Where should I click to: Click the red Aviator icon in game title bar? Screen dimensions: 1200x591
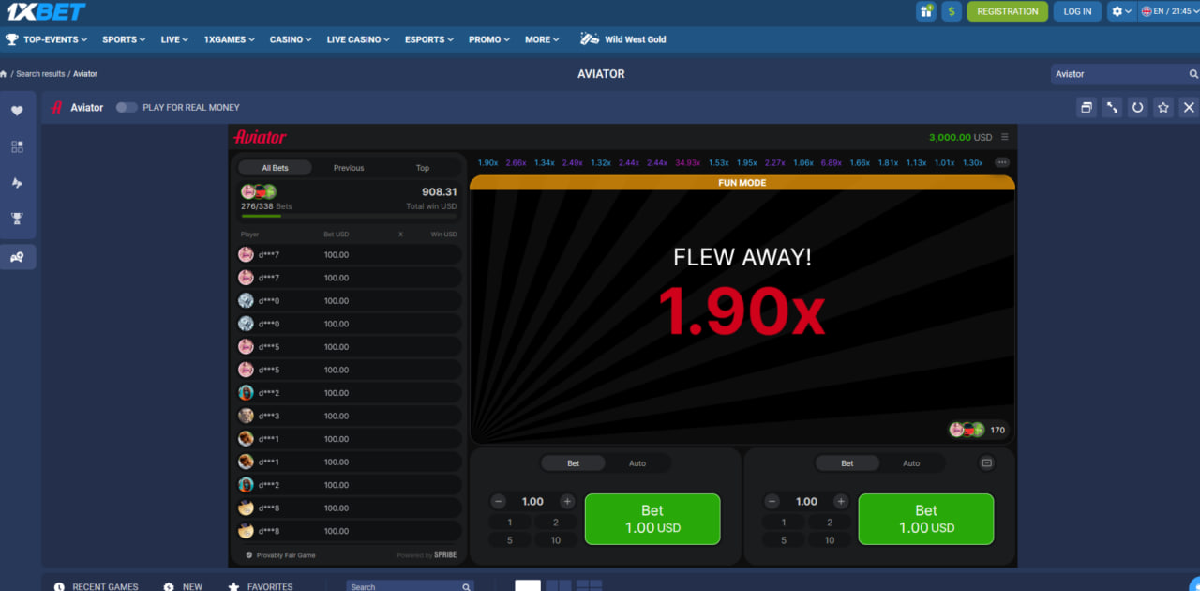57,107
